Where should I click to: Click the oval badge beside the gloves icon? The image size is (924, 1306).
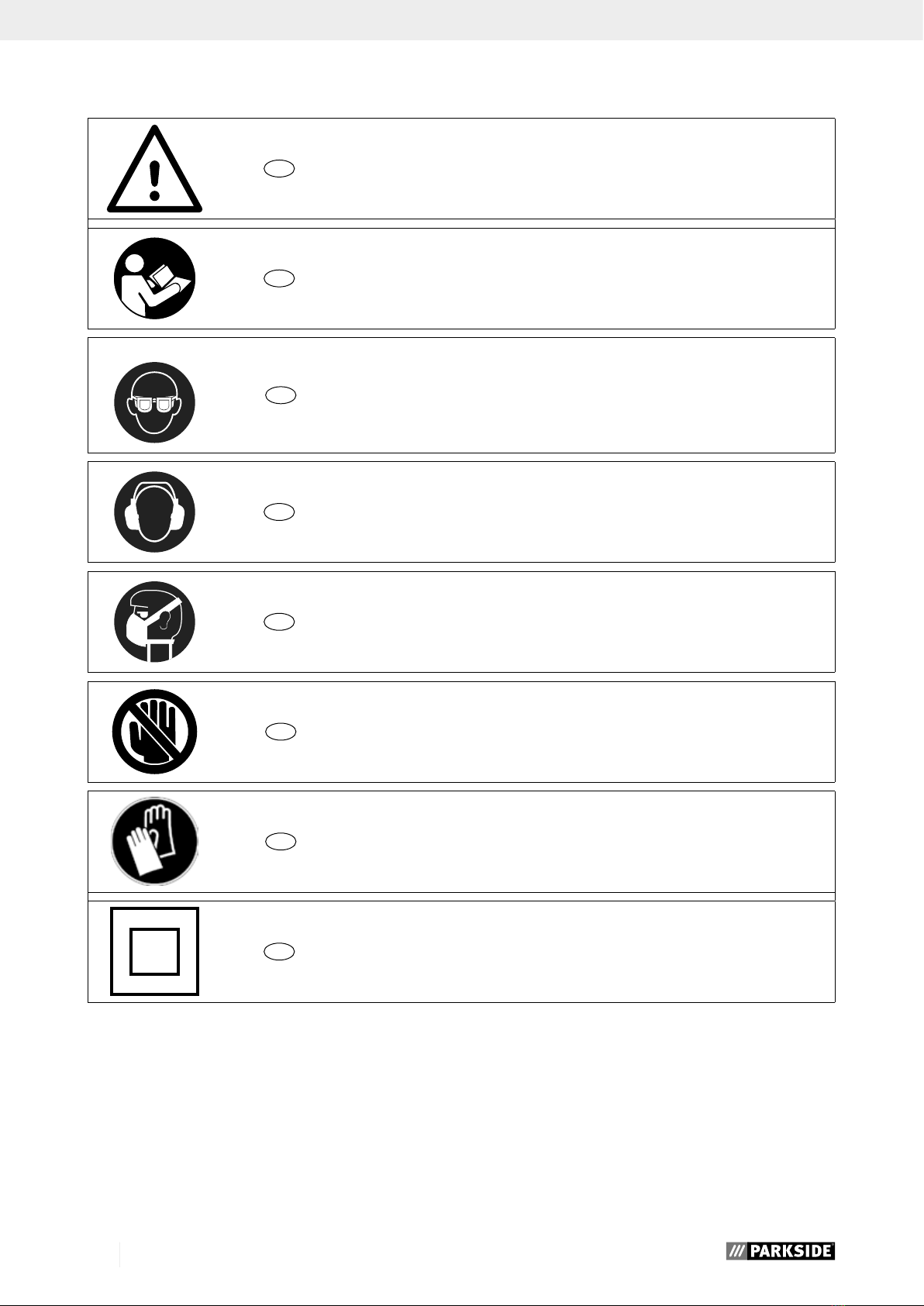coord(281,842)
